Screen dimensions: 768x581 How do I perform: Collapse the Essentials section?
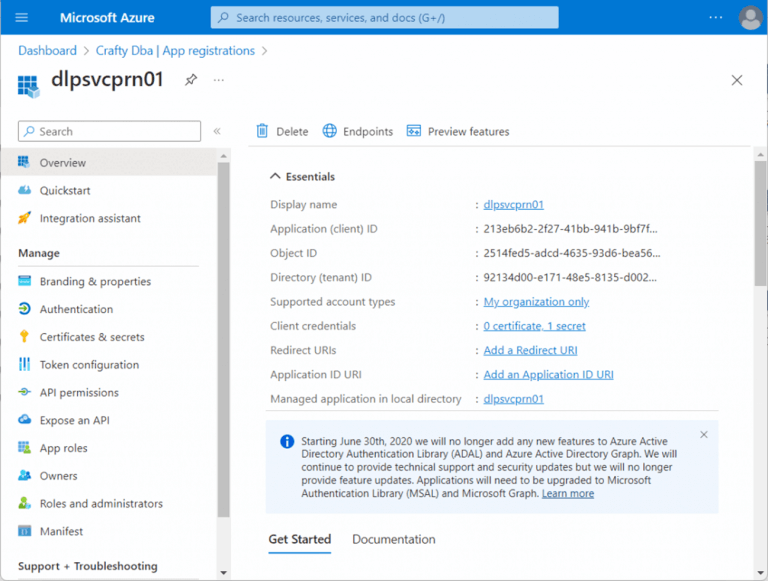coord(275,176)
